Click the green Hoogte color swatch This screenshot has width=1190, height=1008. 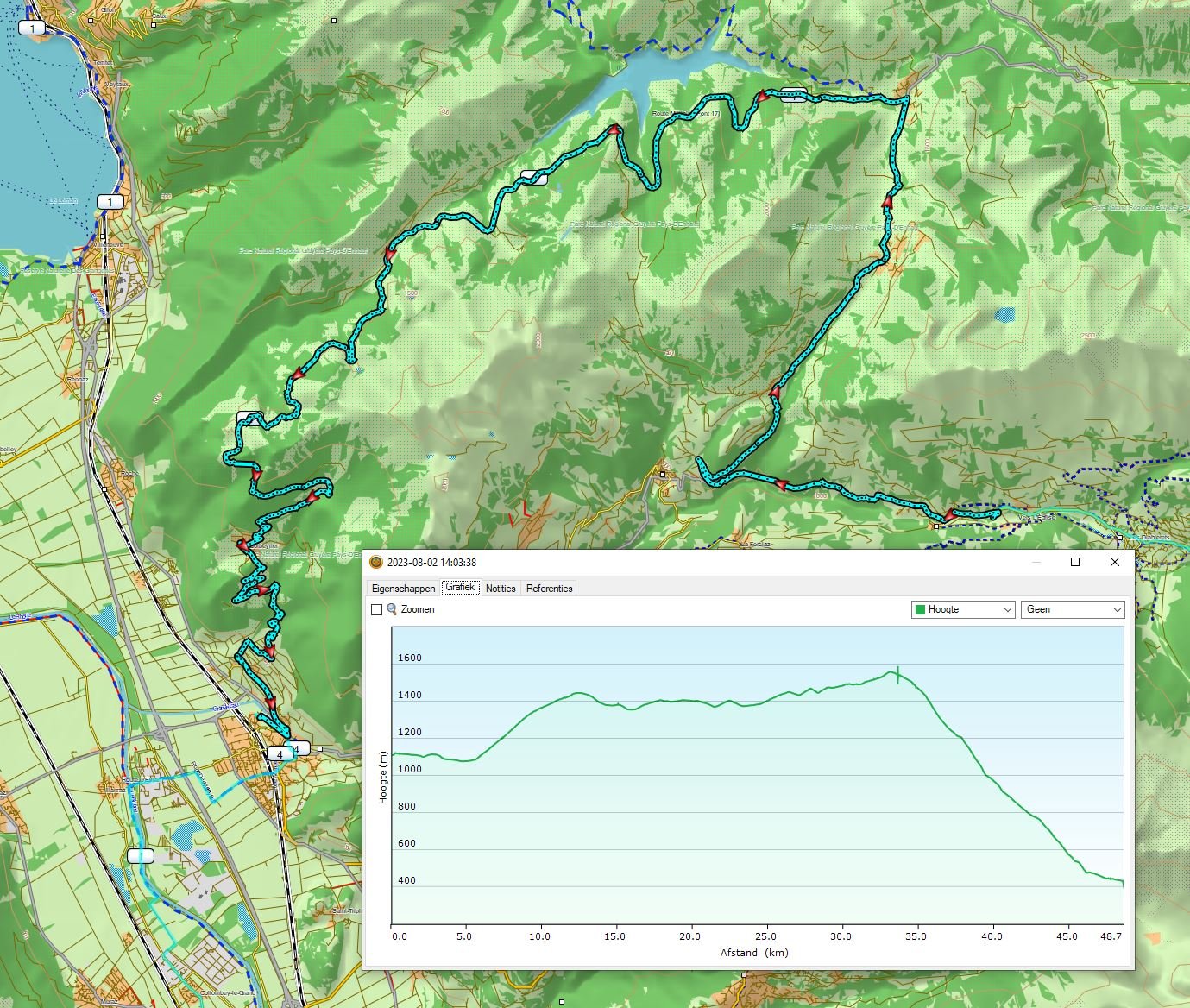click(920, 609)
